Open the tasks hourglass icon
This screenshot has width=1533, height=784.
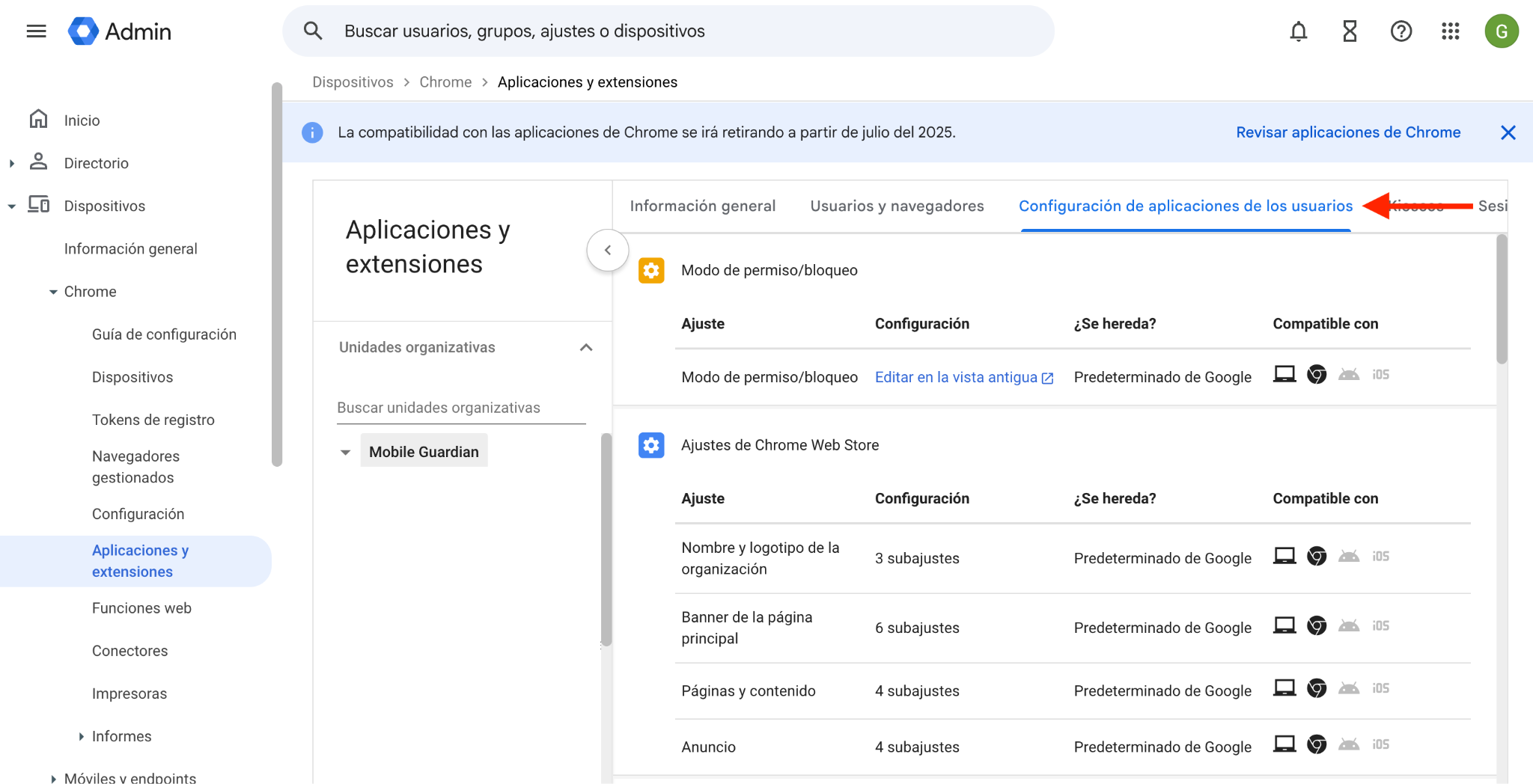(1350, 31)
